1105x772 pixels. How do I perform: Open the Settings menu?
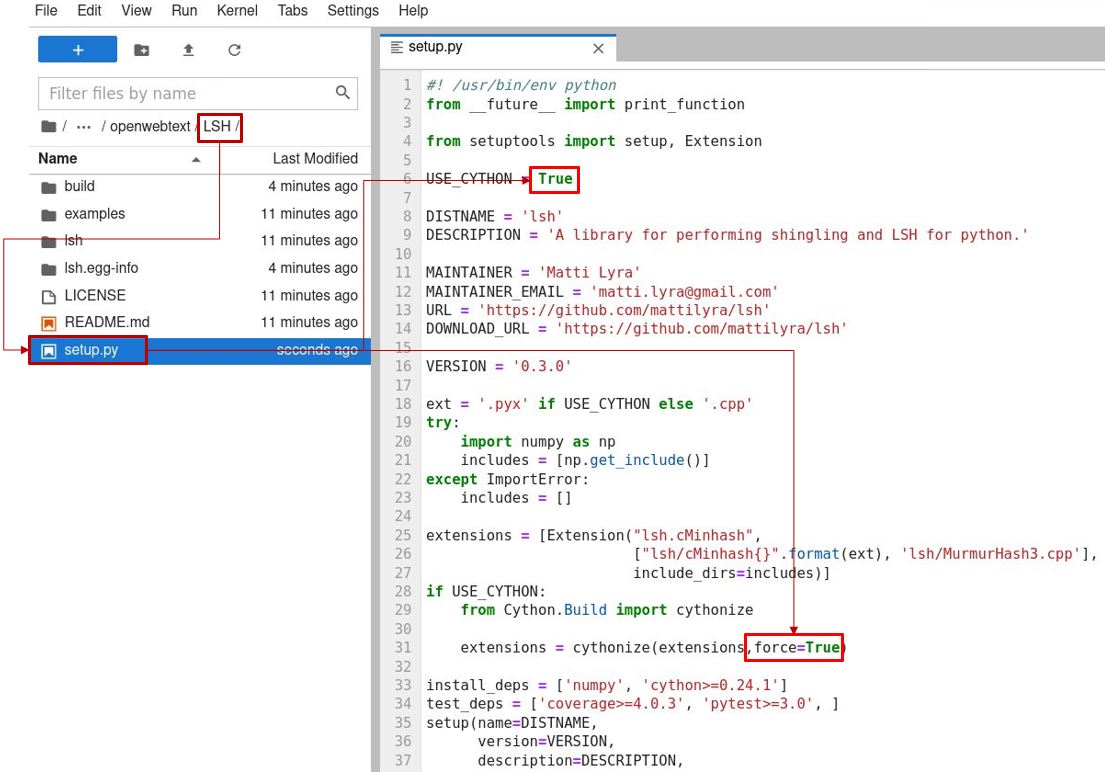pyautogui.click(x=353, y=11)
